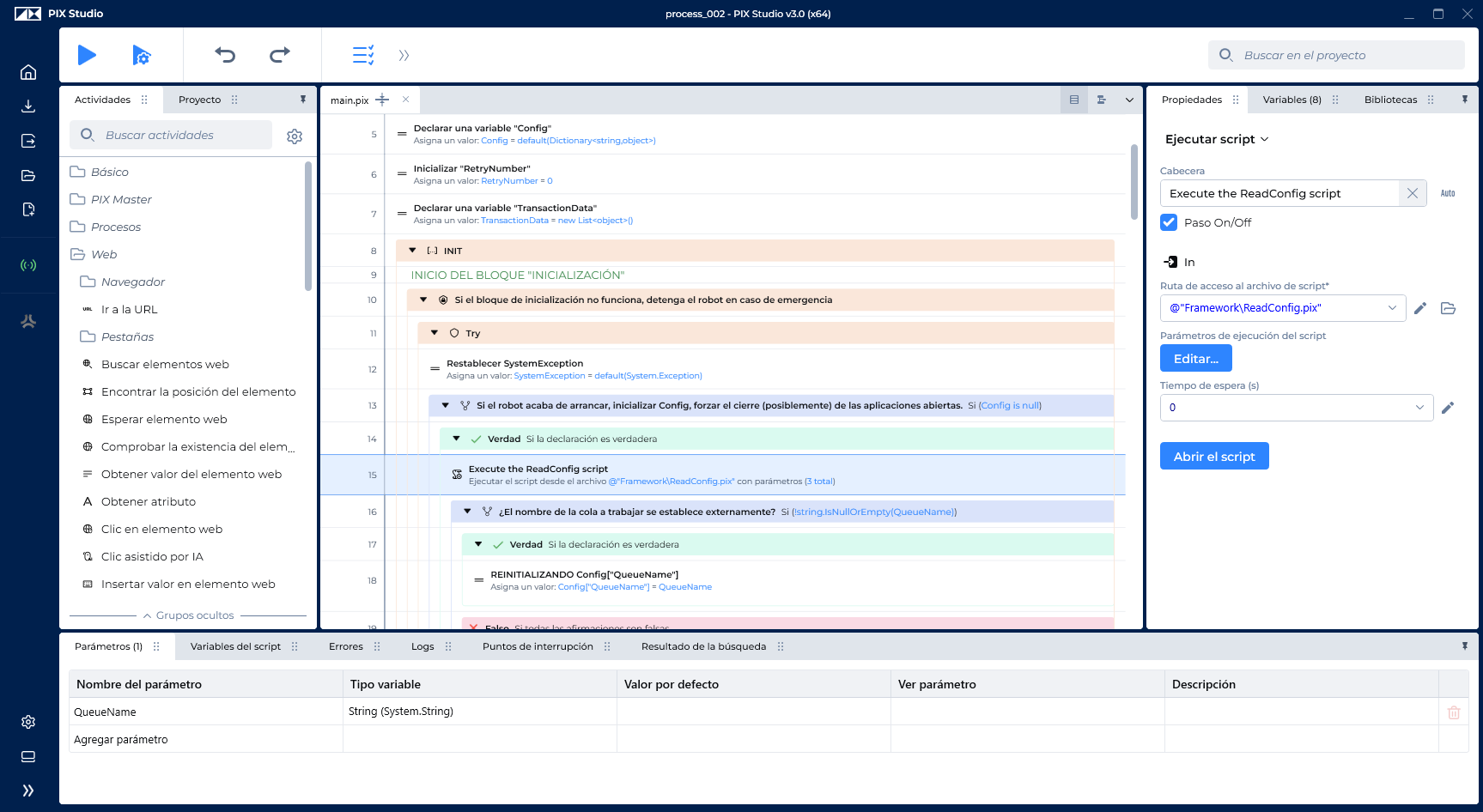Click the Abrir el script button
The image size is (1483, 812).
pos(1213,457)
